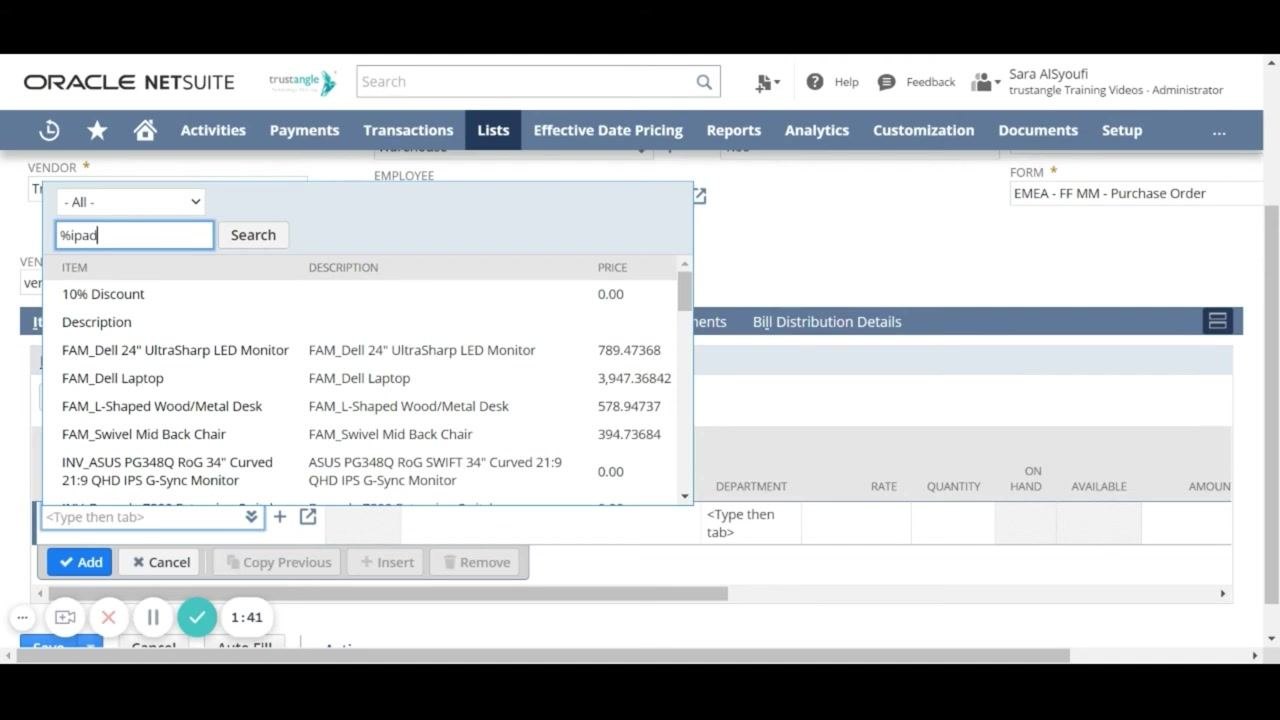
Task: Select the Description item row
Action: 97,322
